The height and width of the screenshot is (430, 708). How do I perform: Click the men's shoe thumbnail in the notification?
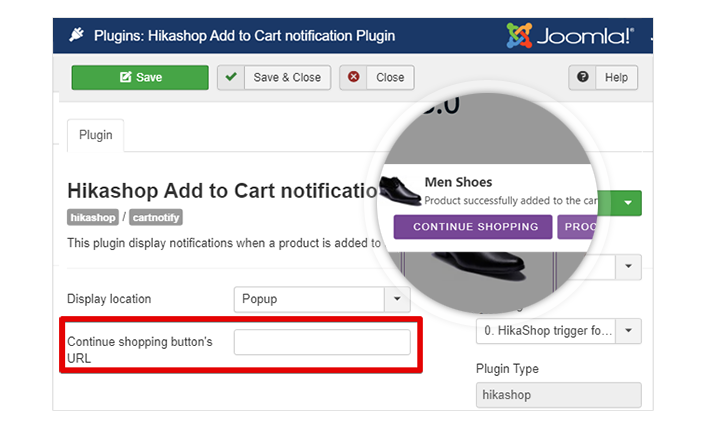coord(400,191)
